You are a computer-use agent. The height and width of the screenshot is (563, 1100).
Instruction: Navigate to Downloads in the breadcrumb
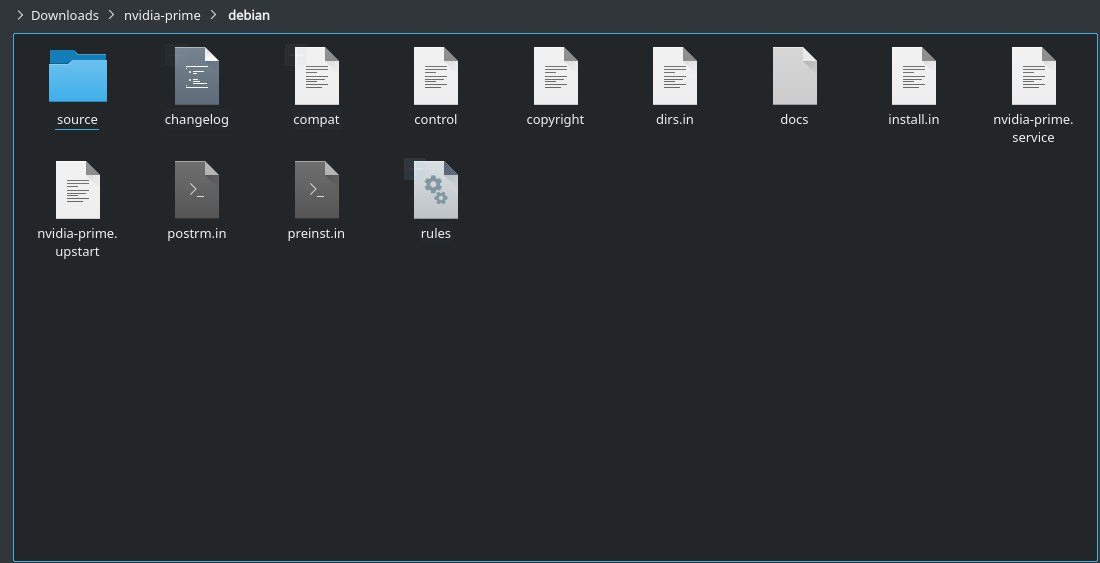[65, 15]
